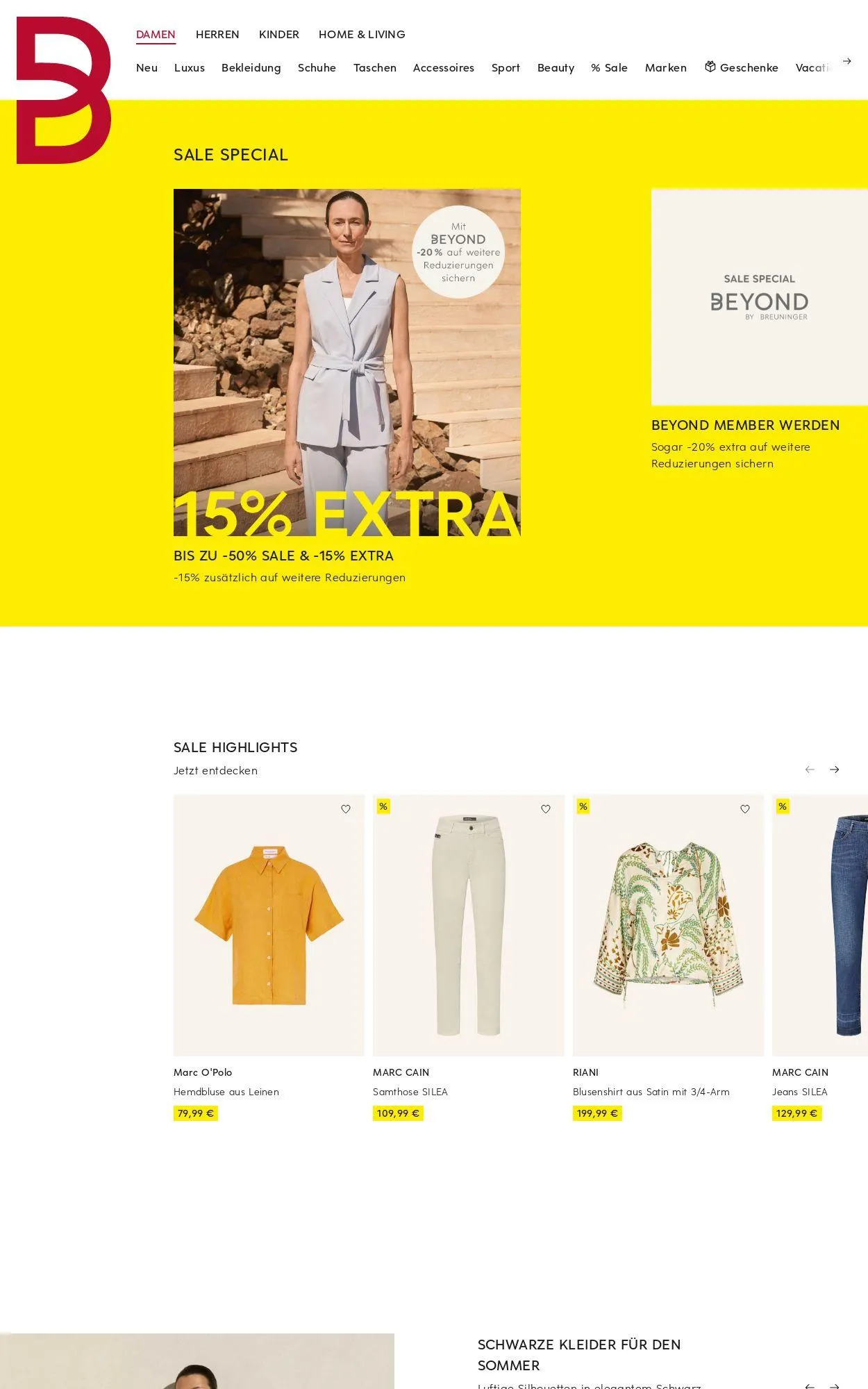Viewport: 868px width, 1389px height.
Task: Select the KINDER department tab
Action: pyautogui.click(x=279, y=34)
